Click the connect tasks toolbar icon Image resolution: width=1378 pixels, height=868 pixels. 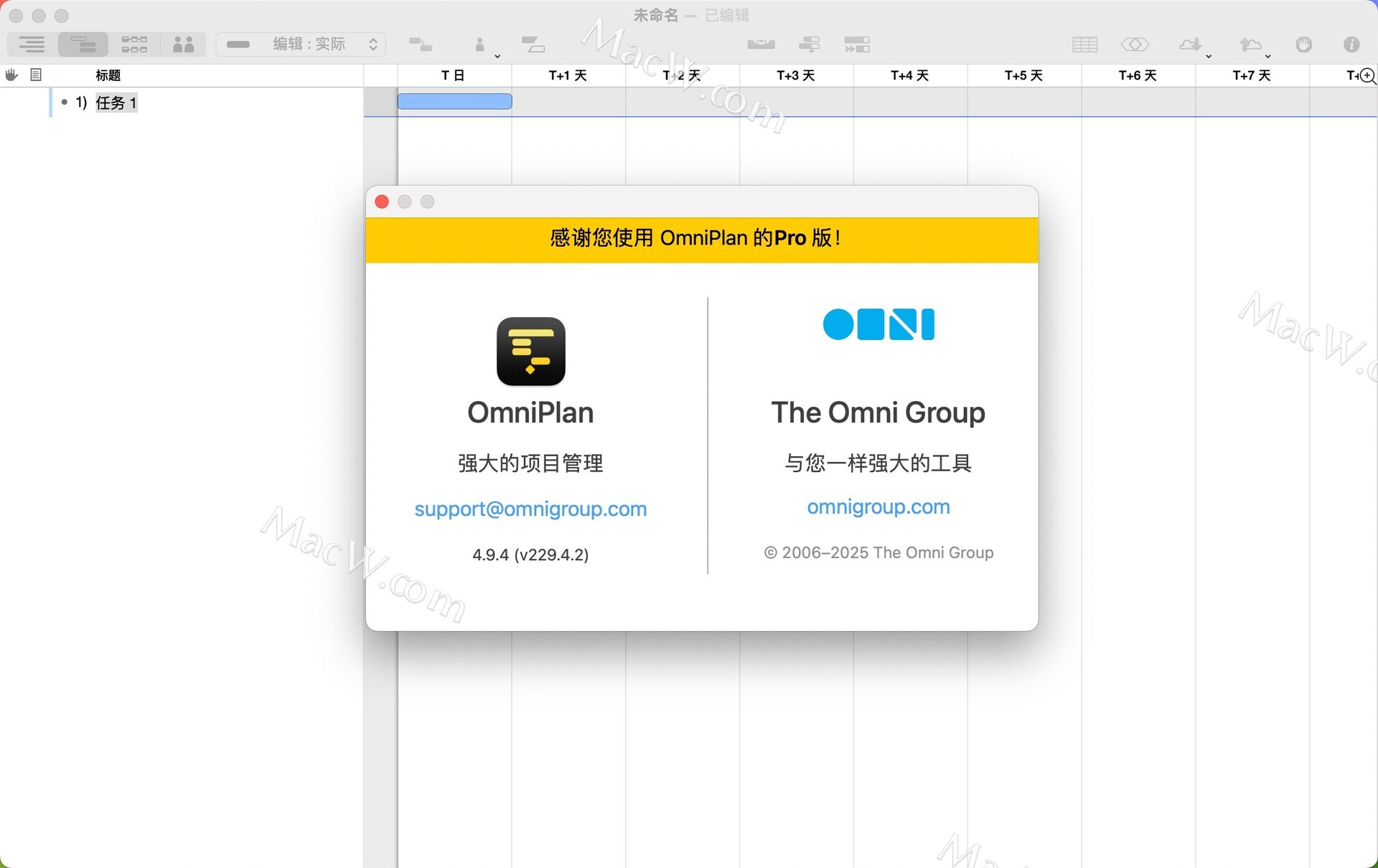point(420,44)
